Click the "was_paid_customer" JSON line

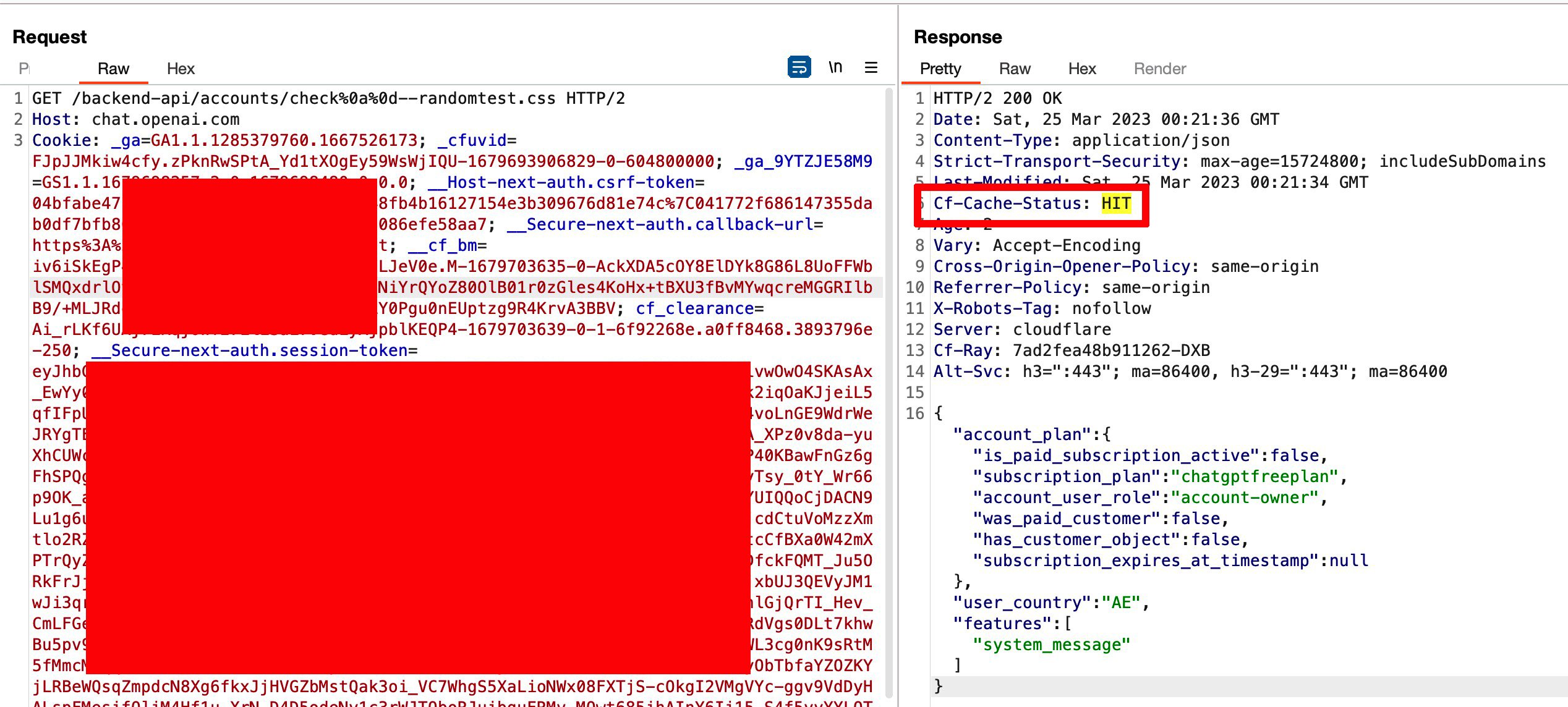(1101, 519)
